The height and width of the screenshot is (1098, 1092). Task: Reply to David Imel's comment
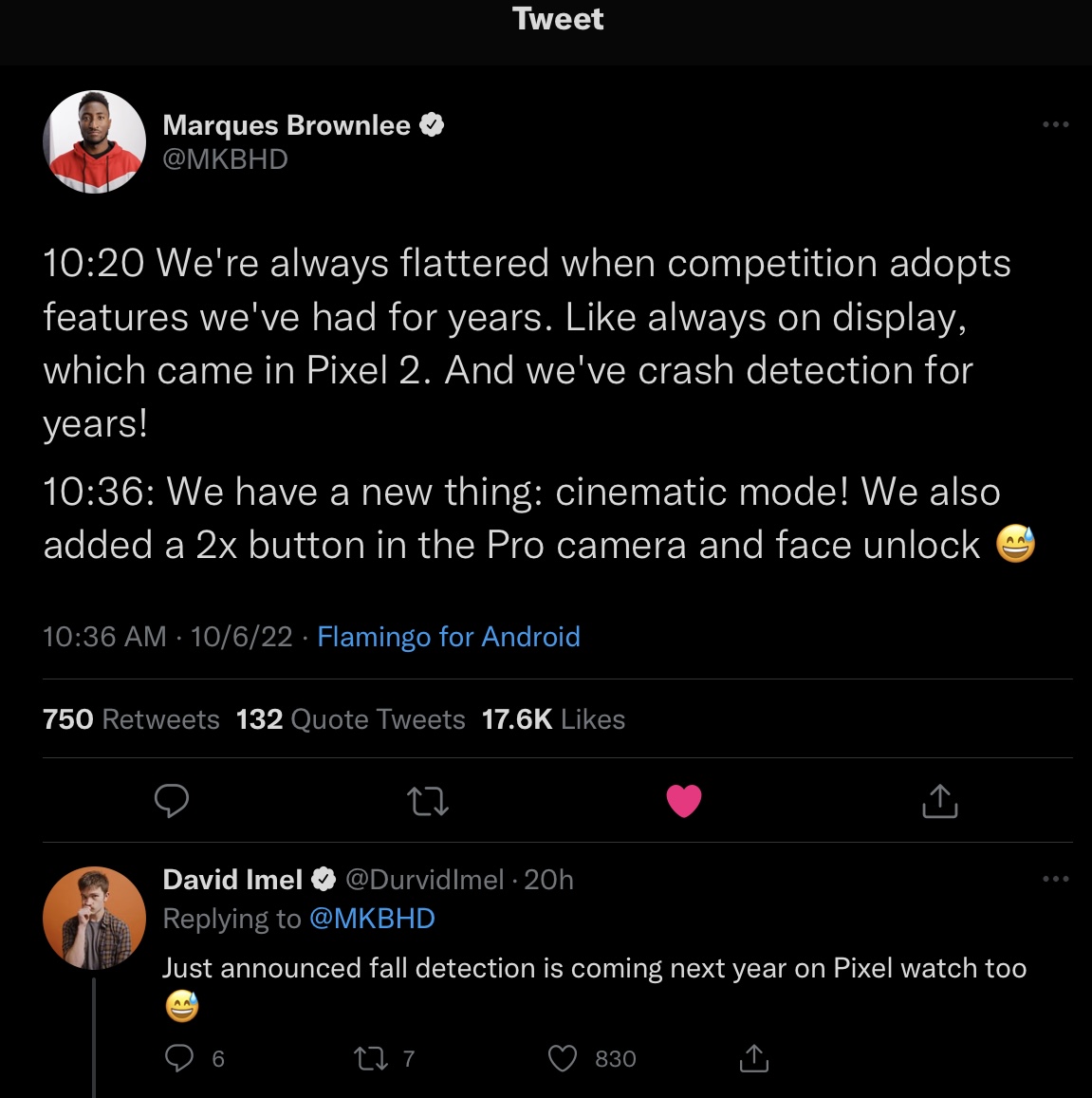(179, 1058)
